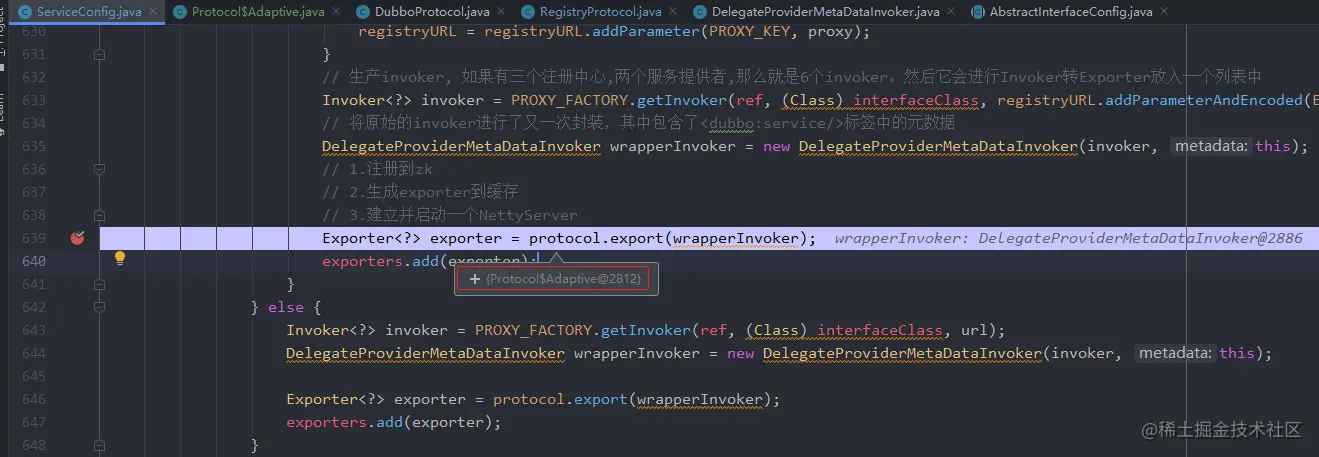Click line number 635 in the gutter
Viewport: 1319px width, 457px height.
pos(34,146)
